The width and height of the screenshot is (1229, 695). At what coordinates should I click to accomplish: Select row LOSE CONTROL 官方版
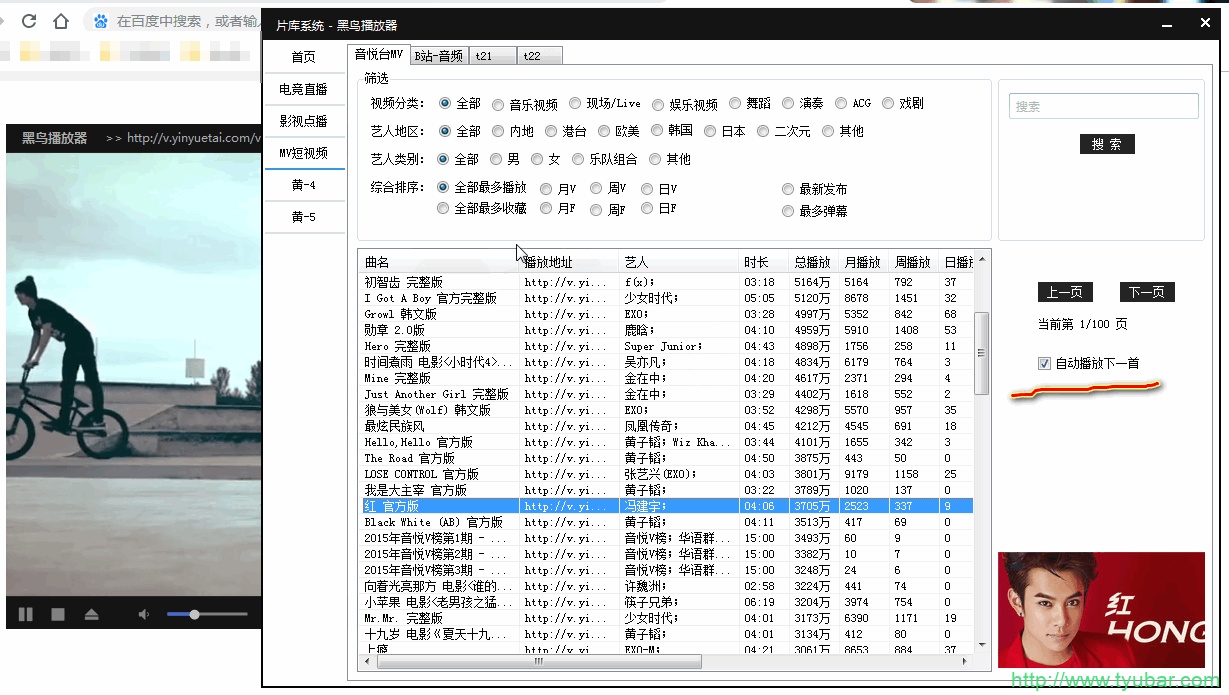(x=667, y=474)
